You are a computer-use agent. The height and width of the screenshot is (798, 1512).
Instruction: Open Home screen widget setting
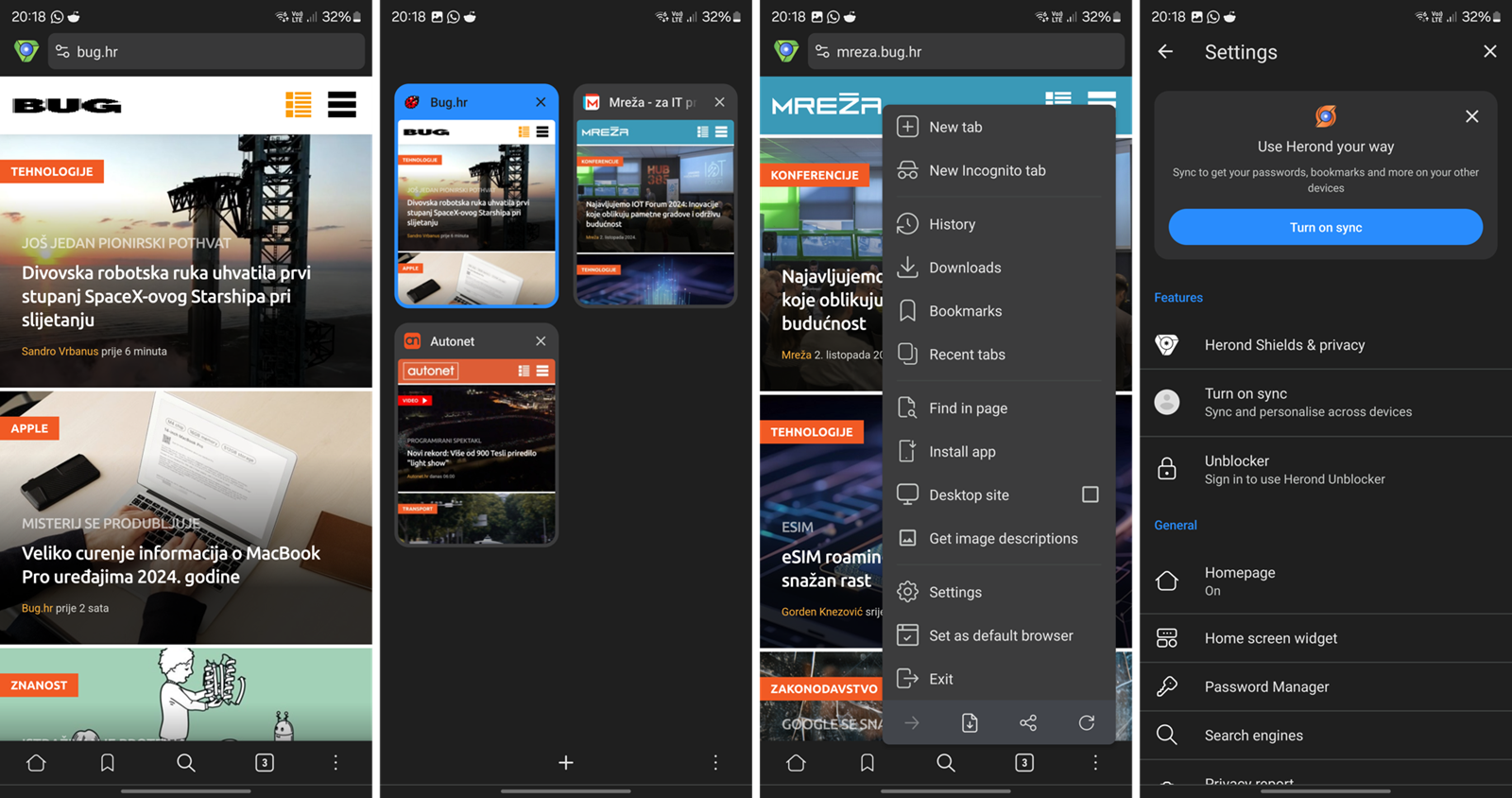(1326, 638)
